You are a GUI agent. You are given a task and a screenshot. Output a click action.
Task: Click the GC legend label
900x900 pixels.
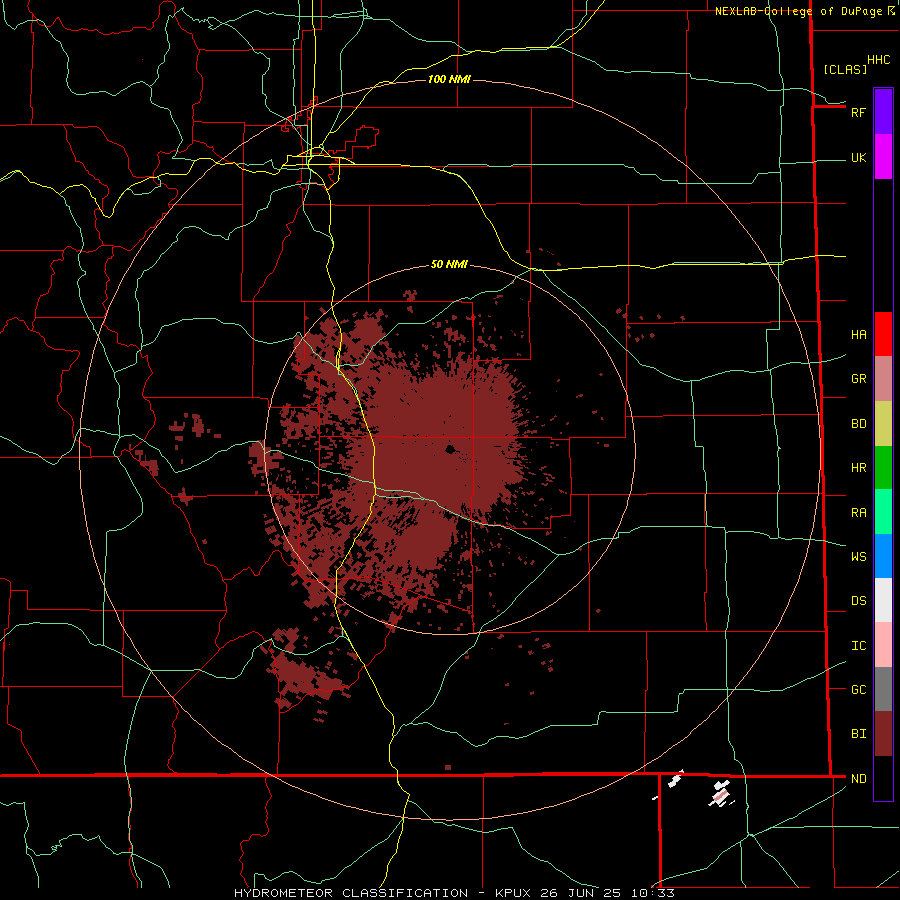(858, 689)
